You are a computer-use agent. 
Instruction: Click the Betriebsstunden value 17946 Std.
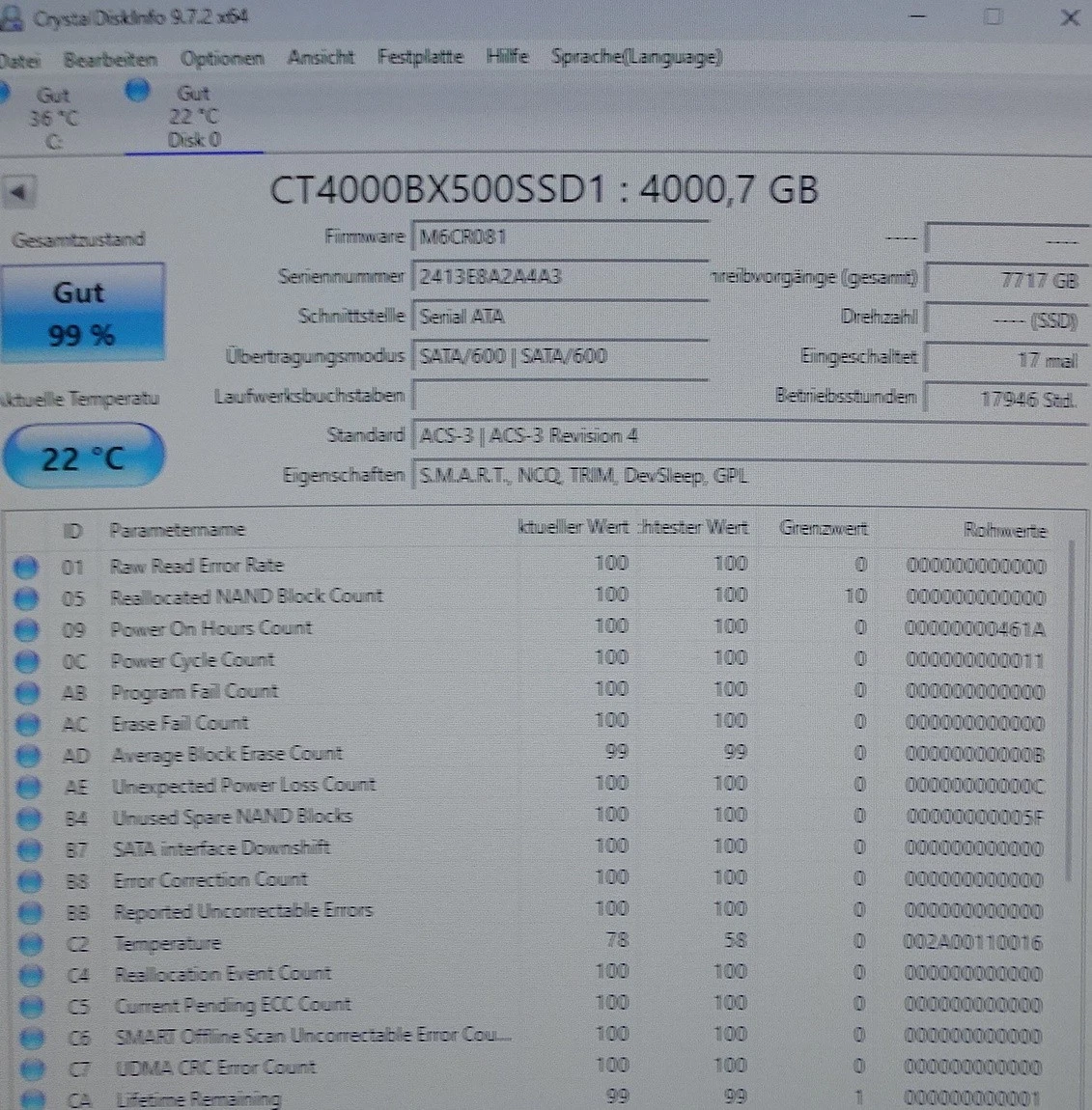(x=1007, y=400)
